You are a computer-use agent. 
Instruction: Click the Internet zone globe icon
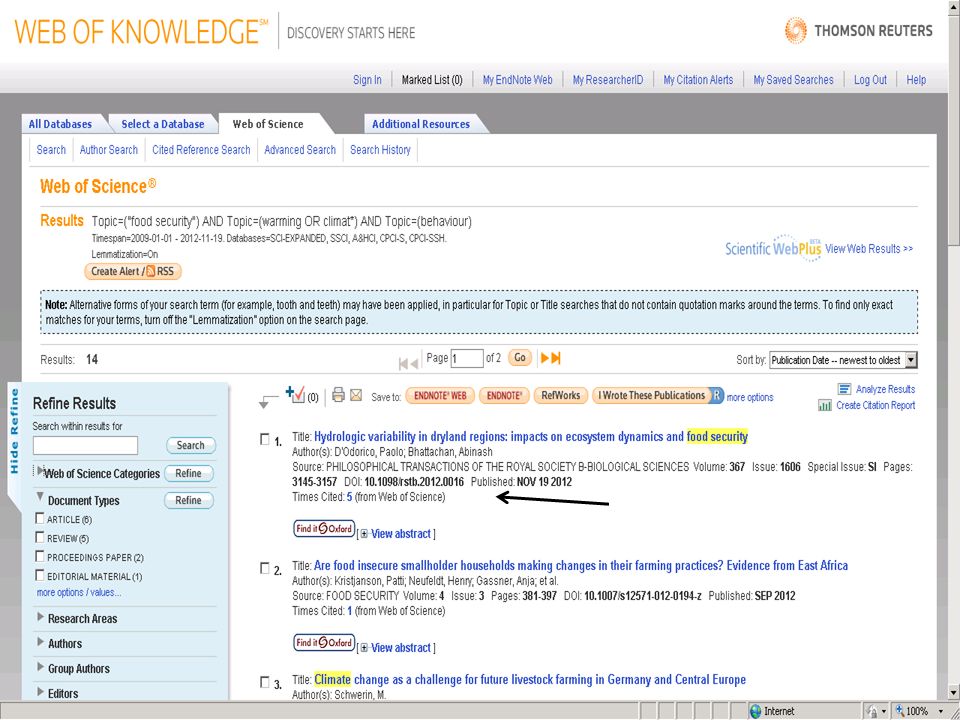(756, 711)
